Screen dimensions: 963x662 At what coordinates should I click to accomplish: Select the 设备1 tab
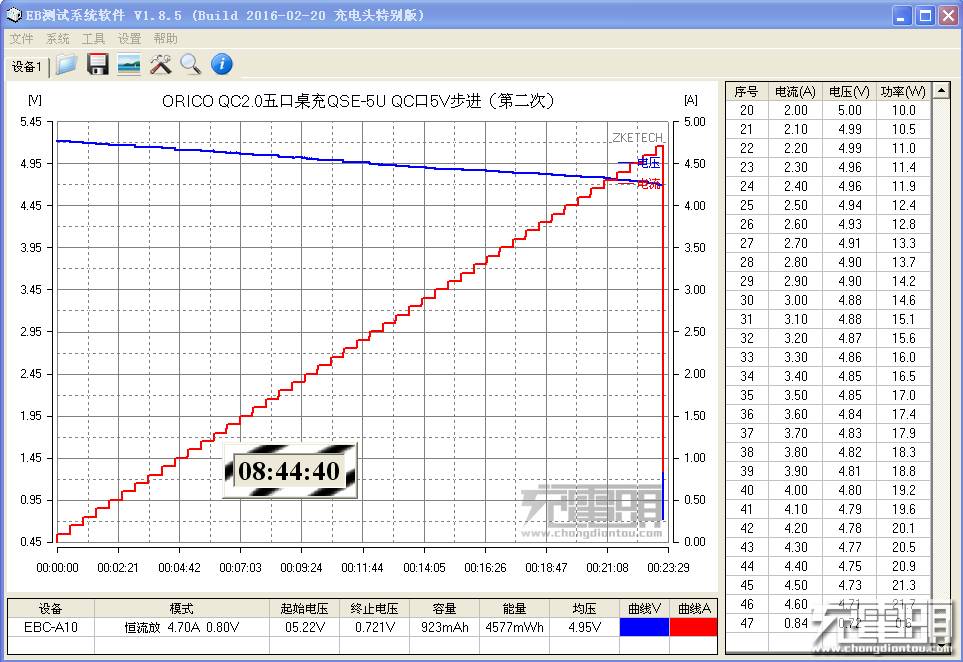click(26, 66)
